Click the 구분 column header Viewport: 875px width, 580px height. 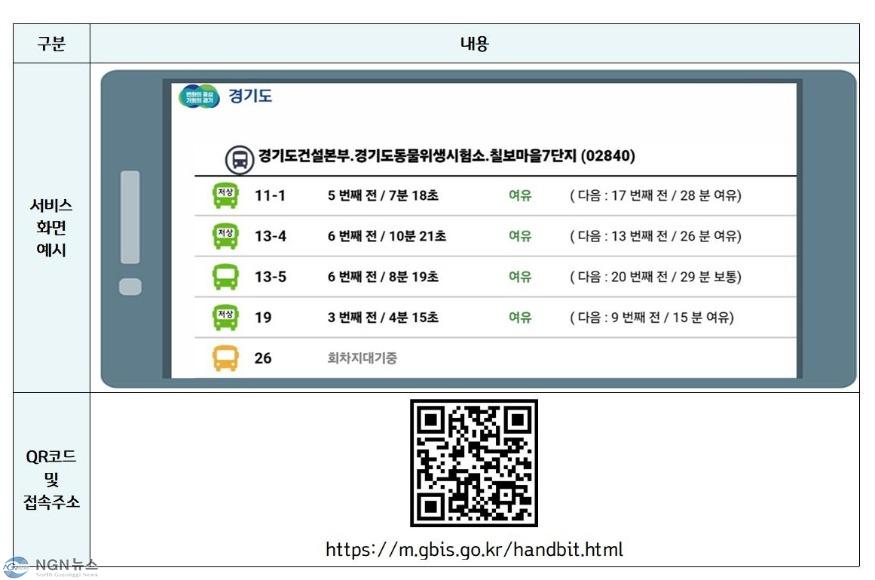(51, 44)
